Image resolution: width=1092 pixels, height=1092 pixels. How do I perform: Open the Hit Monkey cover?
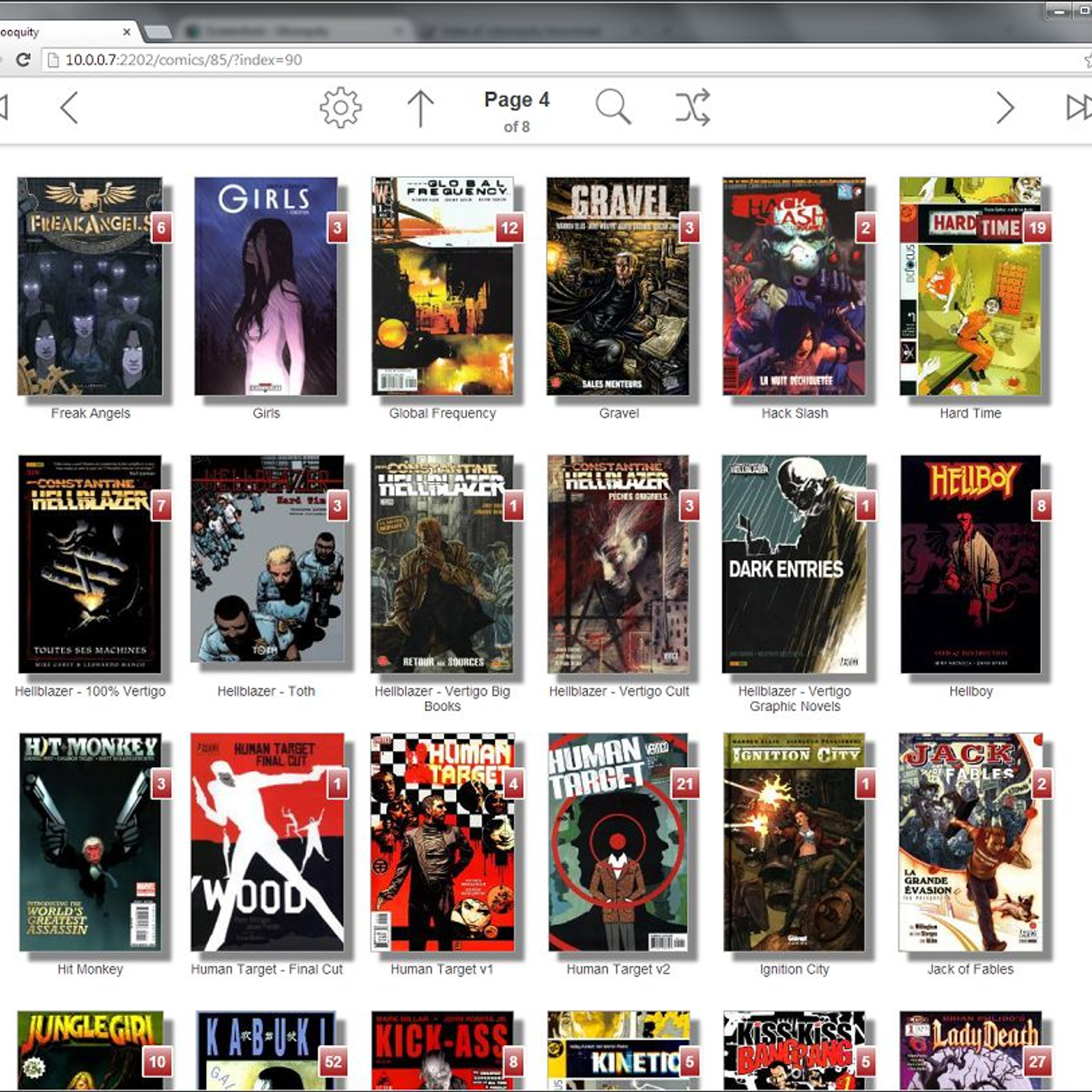click(x=90, y=842)
